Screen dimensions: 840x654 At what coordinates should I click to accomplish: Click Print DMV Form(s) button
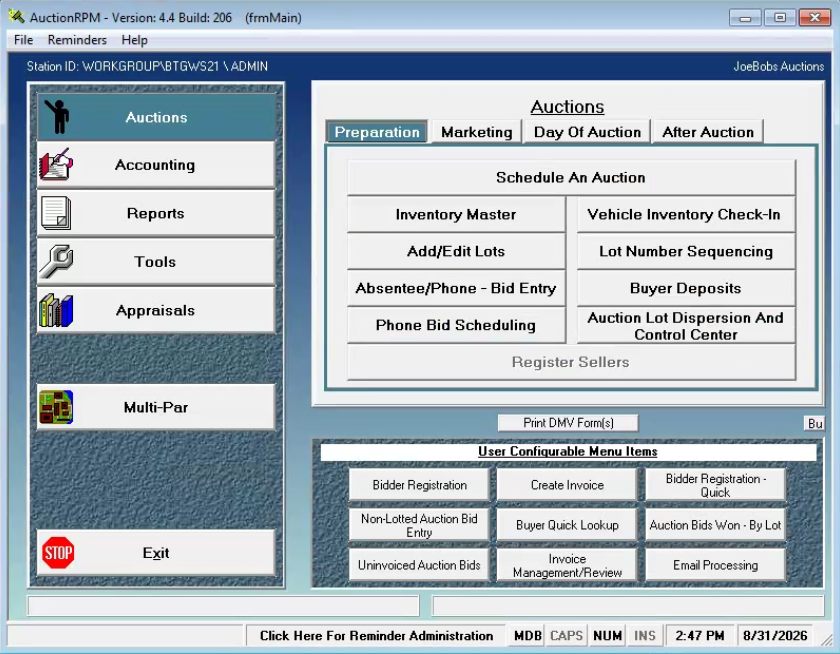(x=568, y=423)
